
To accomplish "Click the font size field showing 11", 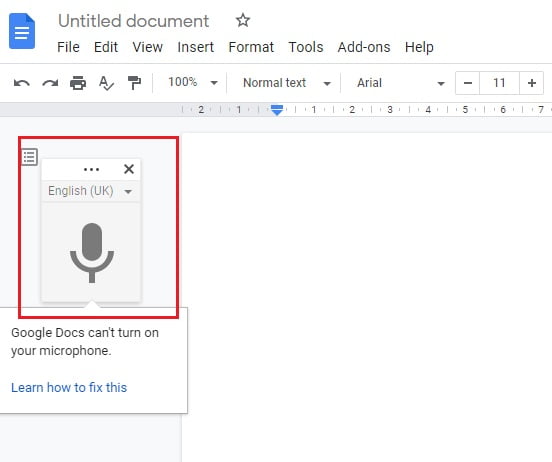I will tap(499, 83).
